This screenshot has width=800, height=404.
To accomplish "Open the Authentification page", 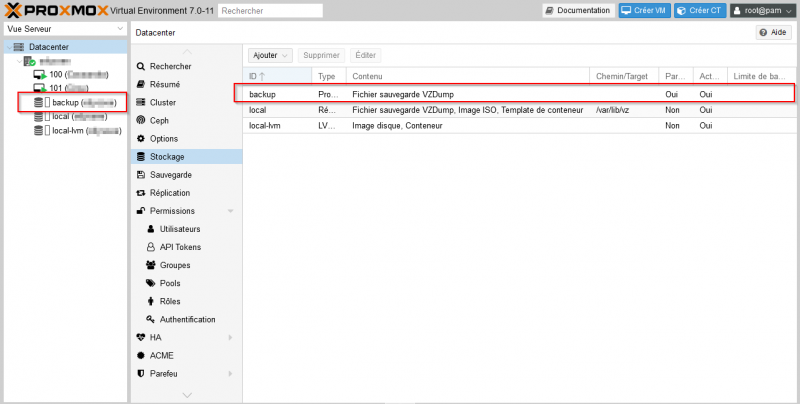I will 187,319.
